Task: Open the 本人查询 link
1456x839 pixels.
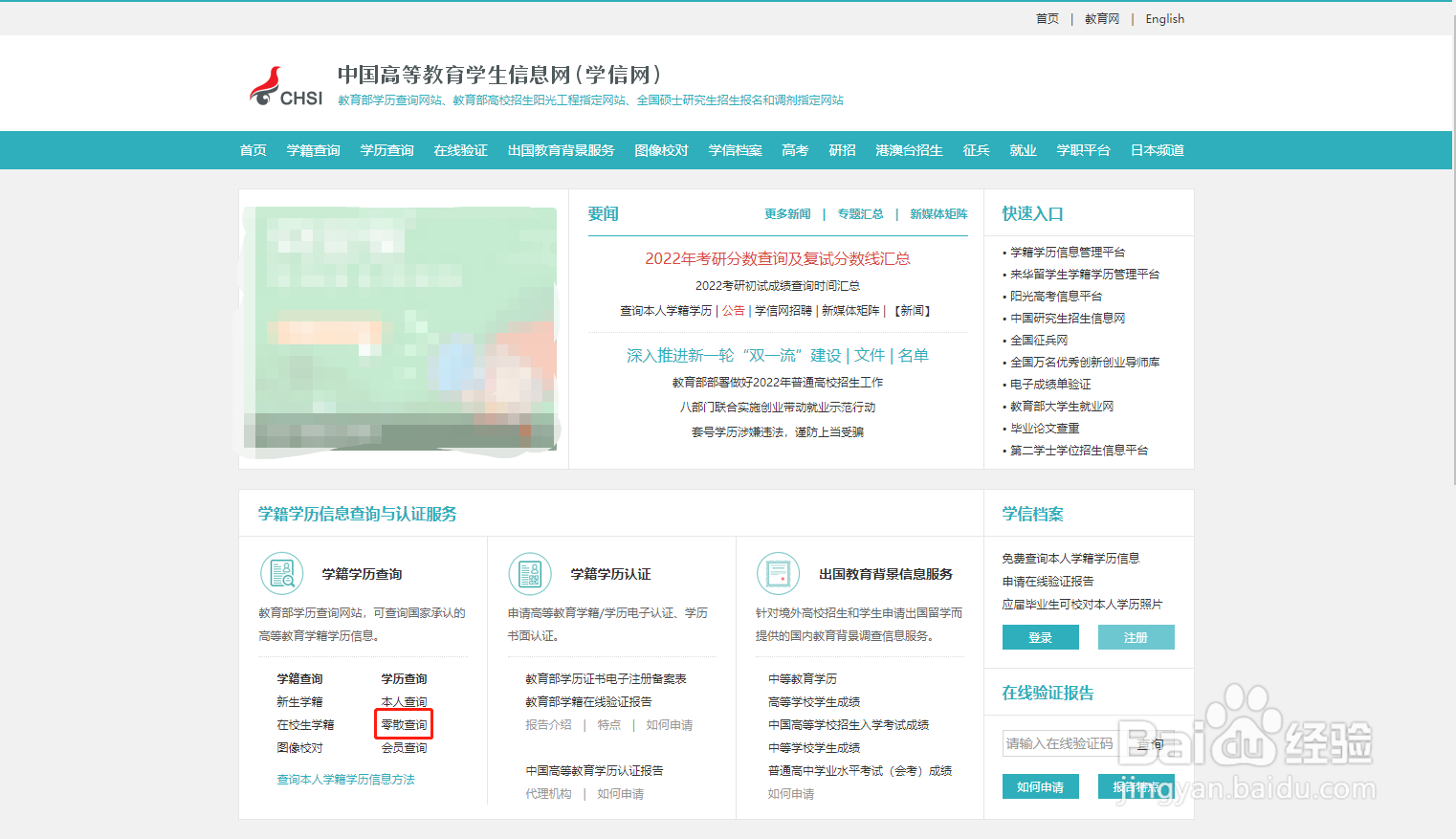Action: (404, 702)
